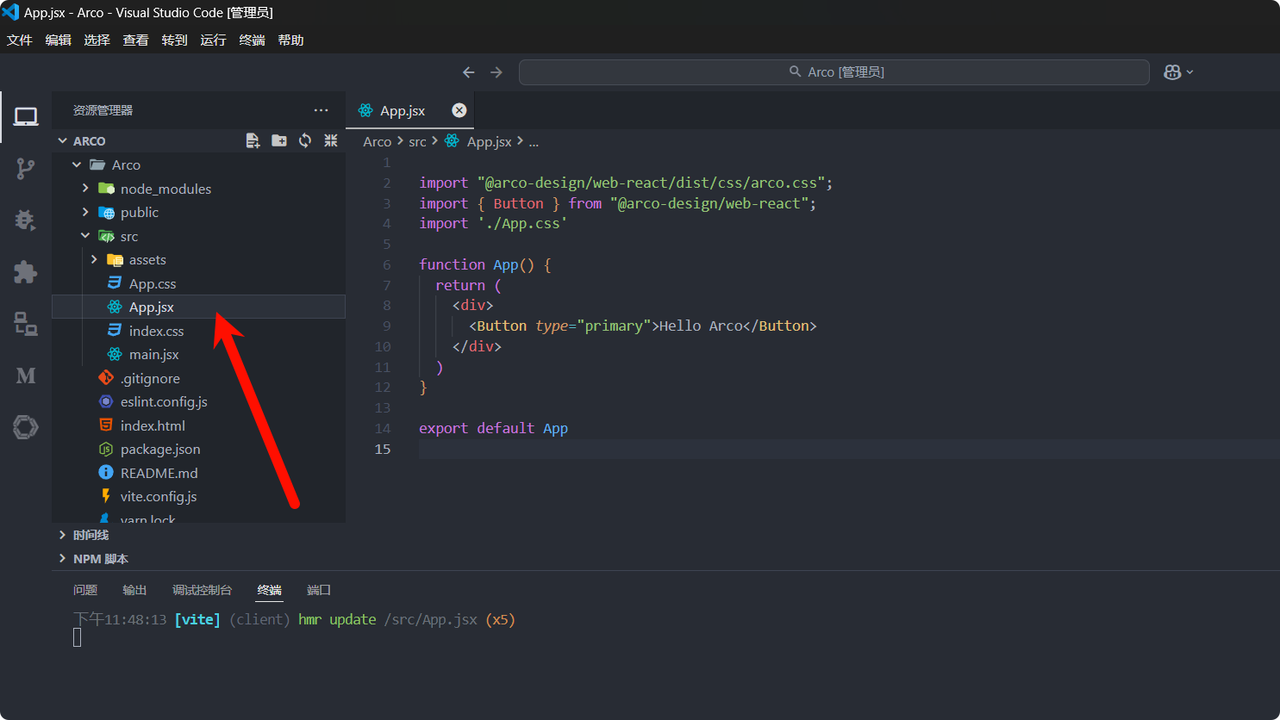Collapse all folders in explorer
Image resolution: width=1280 pixels, height=720 pixels.
331,141
